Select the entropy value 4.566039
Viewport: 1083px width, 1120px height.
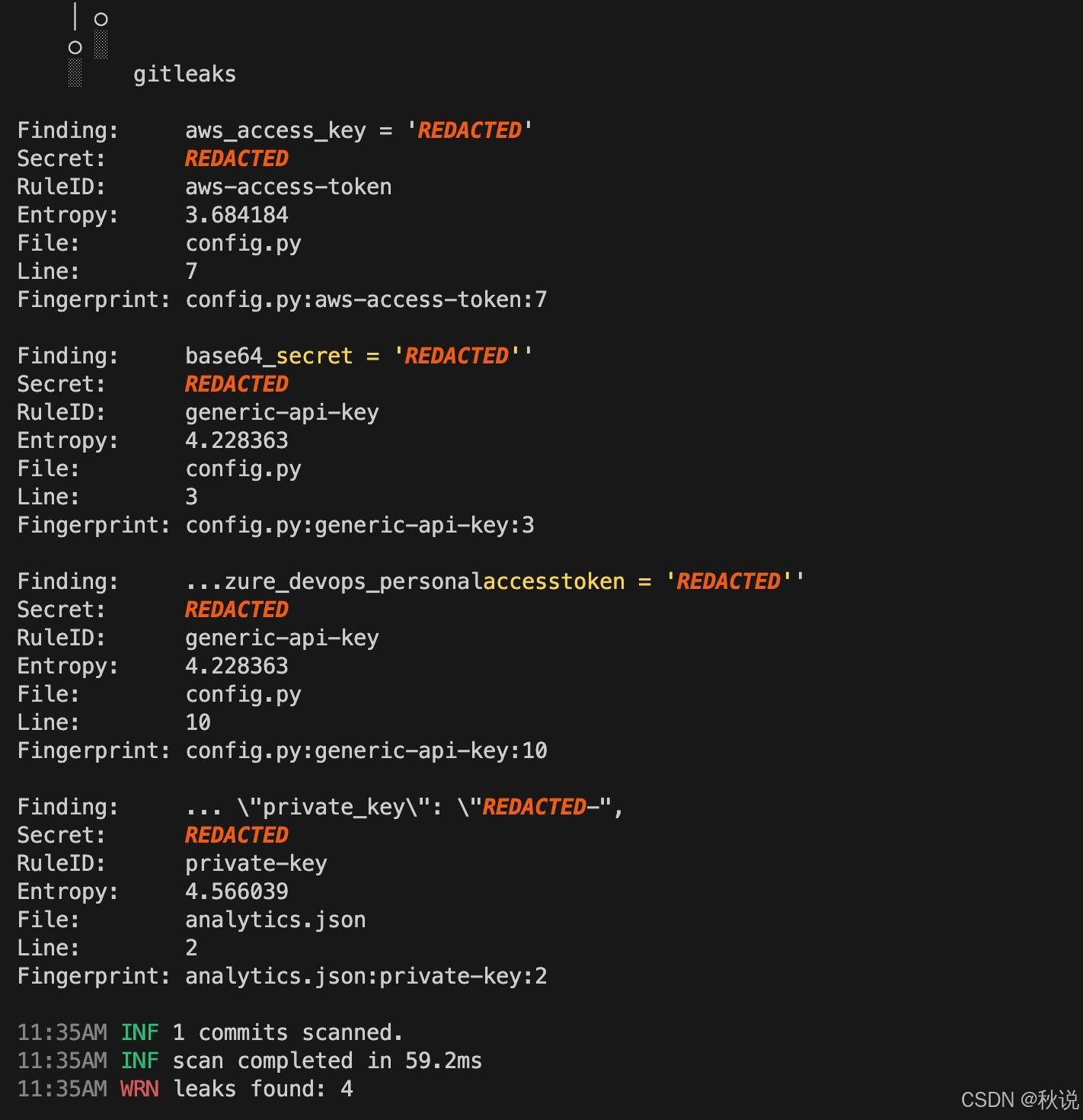click(x=237, y=891)
